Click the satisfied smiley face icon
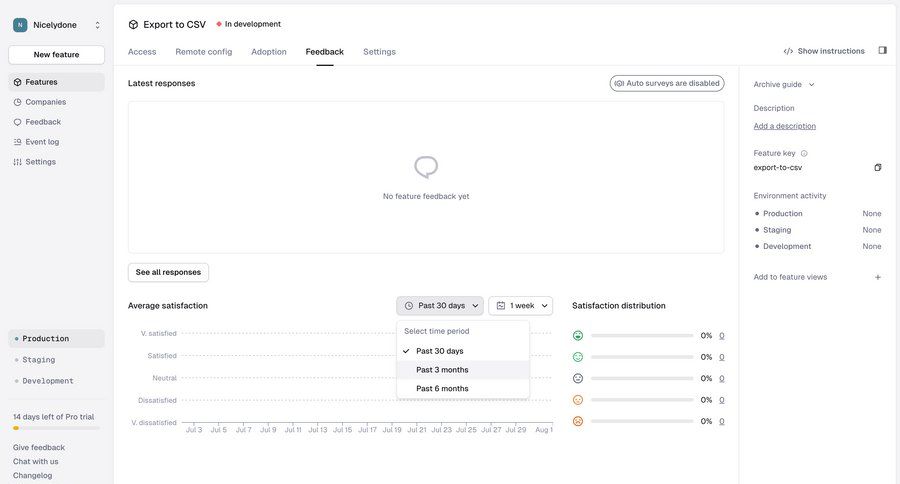Image resolution: width=900 pixels, height=484 pixels. (578, 357)
